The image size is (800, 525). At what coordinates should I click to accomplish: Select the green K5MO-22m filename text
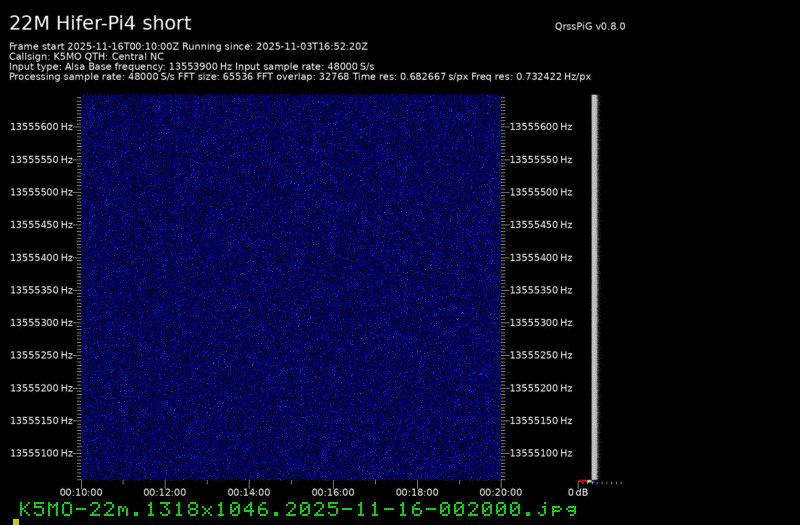(298, 509)
